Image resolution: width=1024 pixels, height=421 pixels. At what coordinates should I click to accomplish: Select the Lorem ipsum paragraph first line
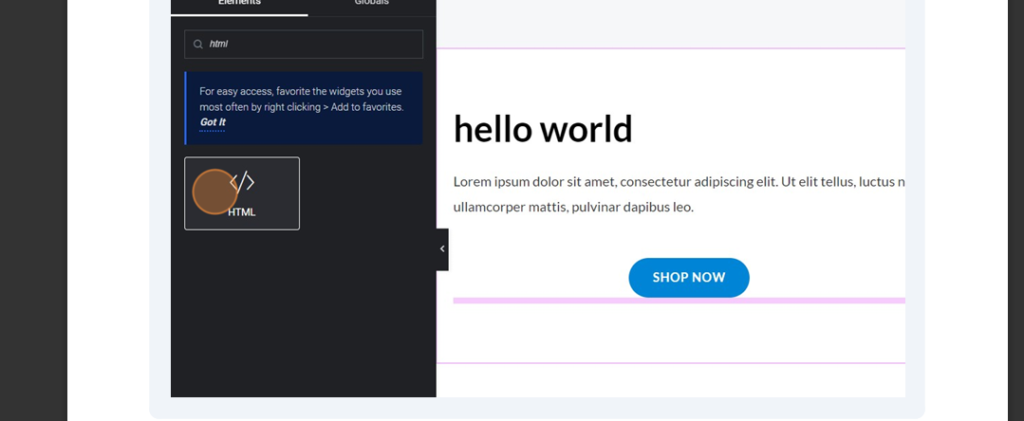click(678, 182)
